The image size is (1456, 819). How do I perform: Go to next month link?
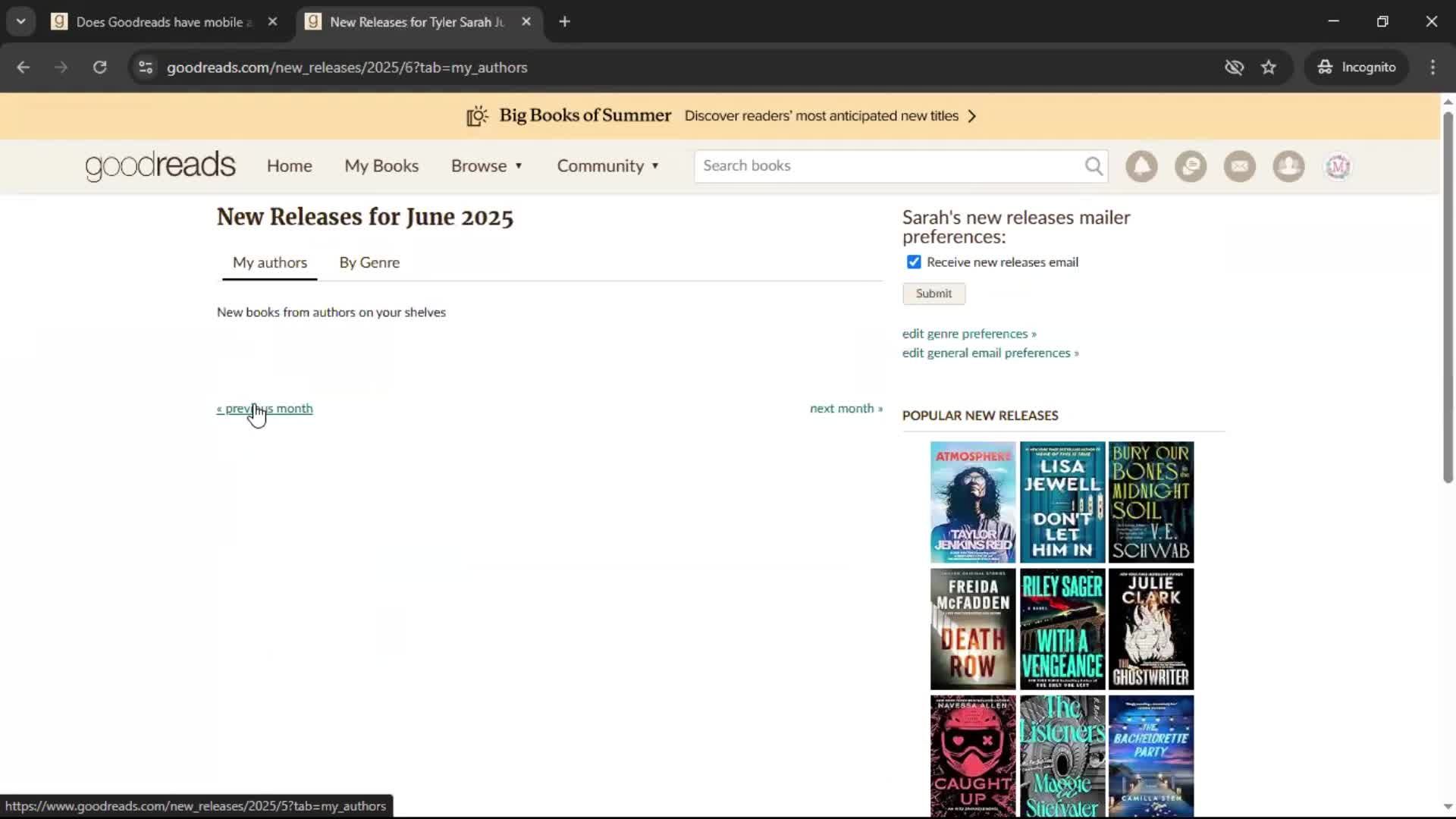point(846,409)
